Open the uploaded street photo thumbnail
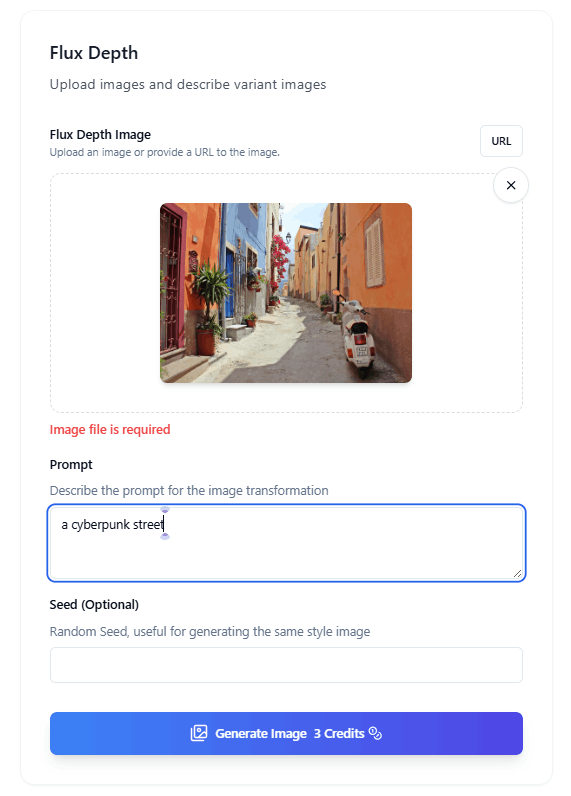 [x=286, y=293]
